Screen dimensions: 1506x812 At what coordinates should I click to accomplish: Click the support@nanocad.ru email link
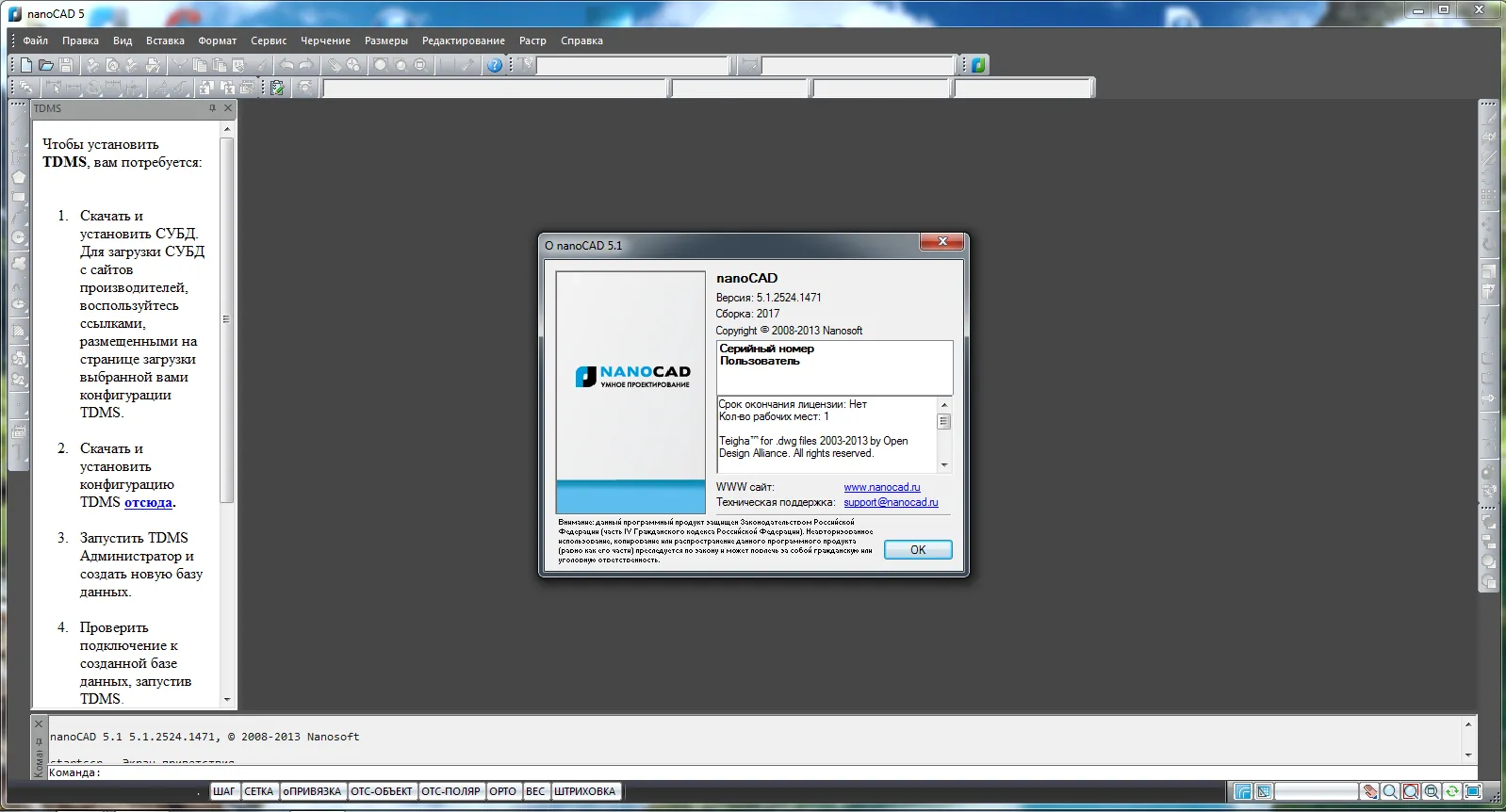click(x=891, y=502)
